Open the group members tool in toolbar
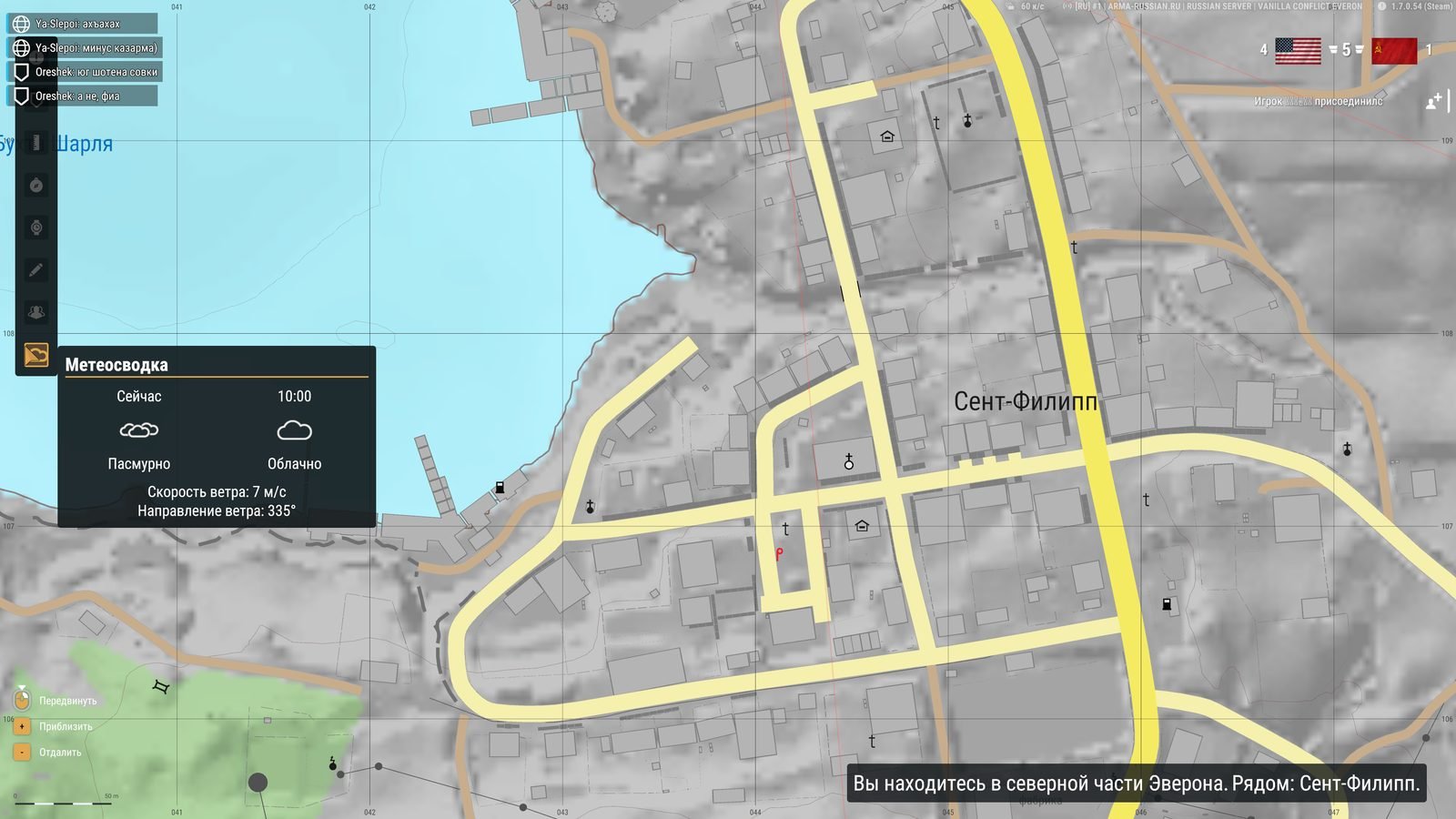The height and width of the screenshot is (819, 1456). pos(36,312)
